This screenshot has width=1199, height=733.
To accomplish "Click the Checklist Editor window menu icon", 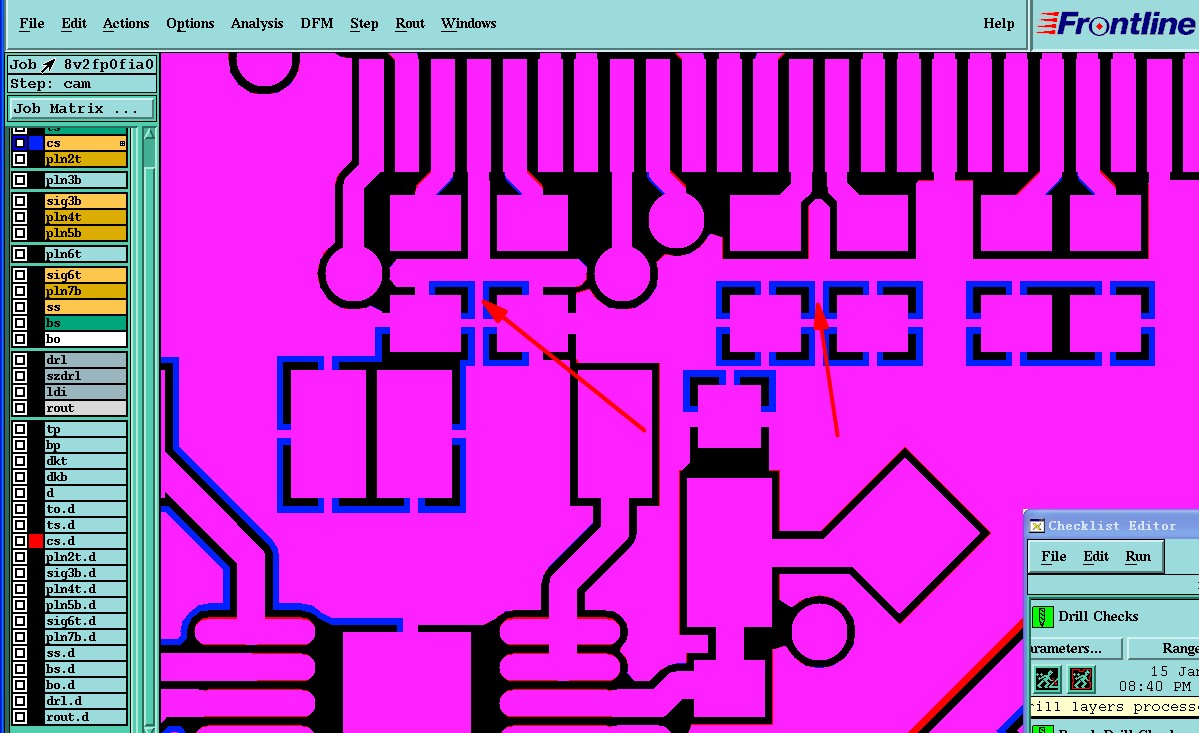I will click(1037, 526).
